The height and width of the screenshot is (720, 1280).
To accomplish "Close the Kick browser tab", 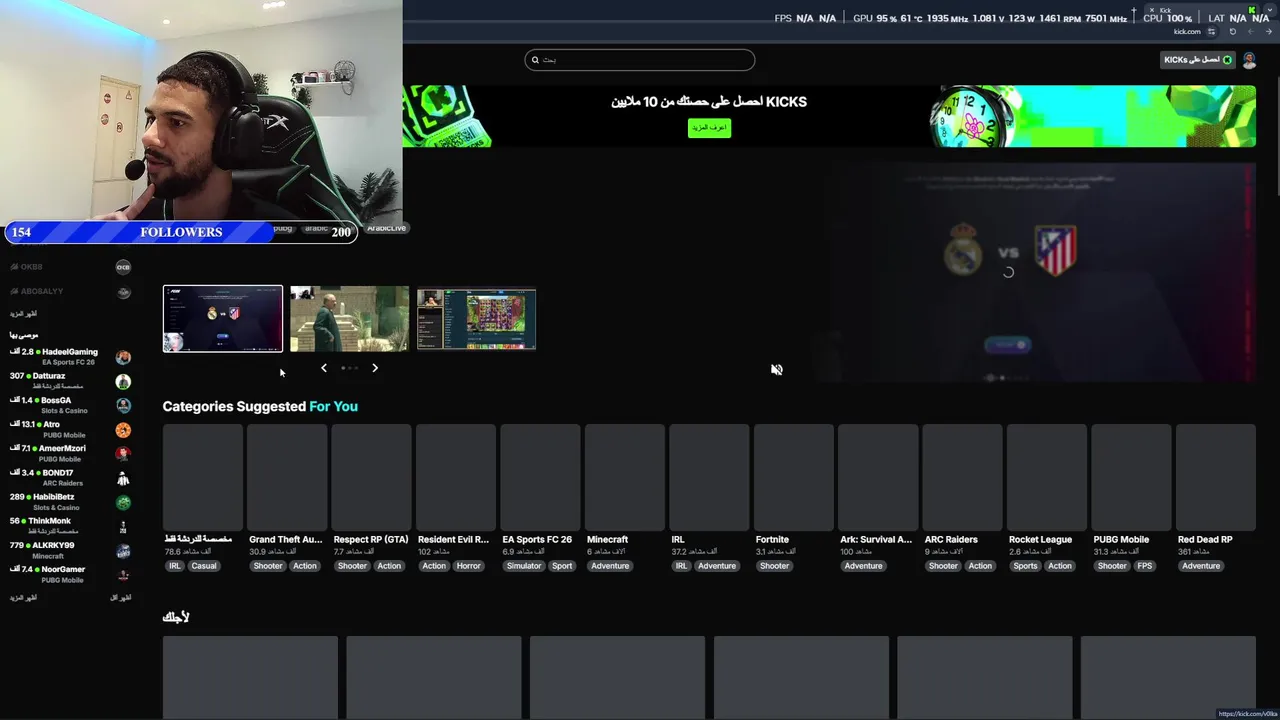I will coord(1152,10).
